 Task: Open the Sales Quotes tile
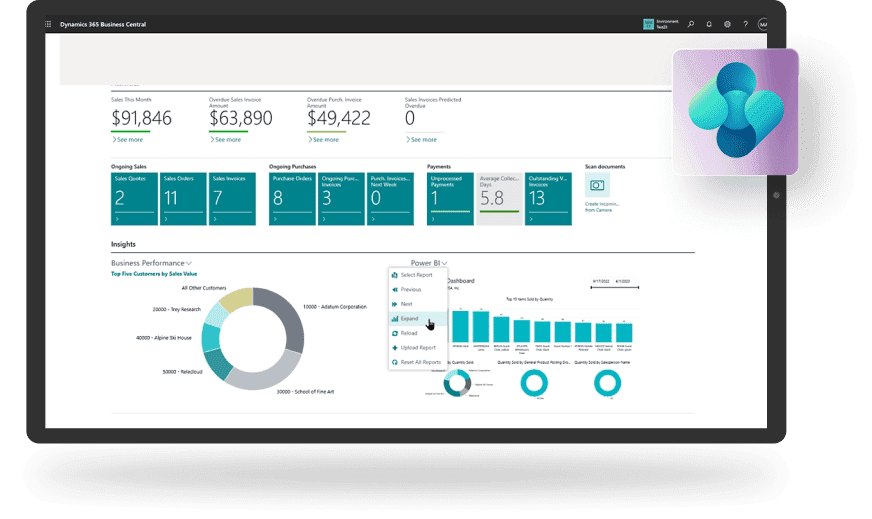[x=134, y=199]
